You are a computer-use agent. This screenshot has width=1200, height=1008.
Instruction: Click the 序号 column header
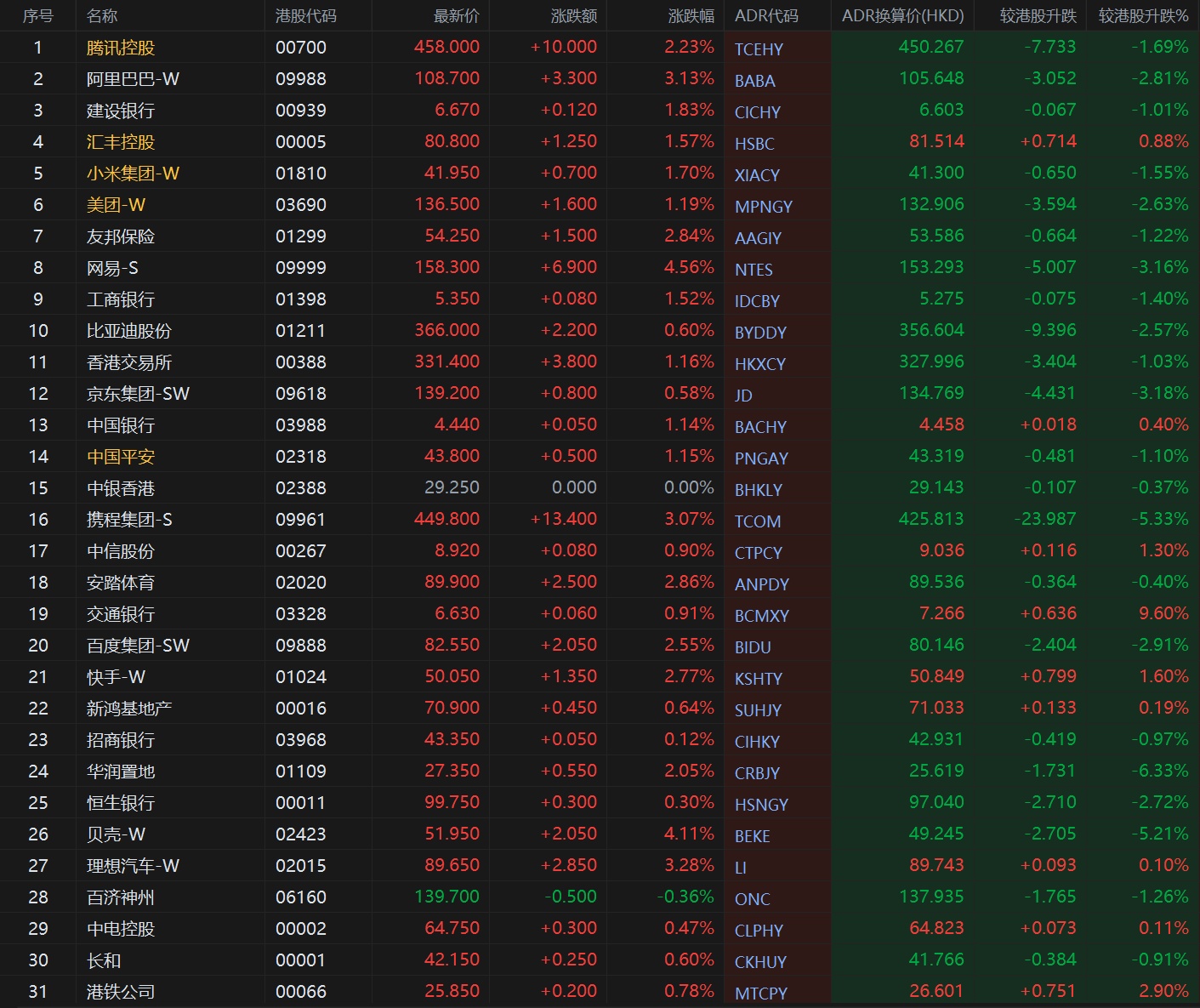point(37,15)
